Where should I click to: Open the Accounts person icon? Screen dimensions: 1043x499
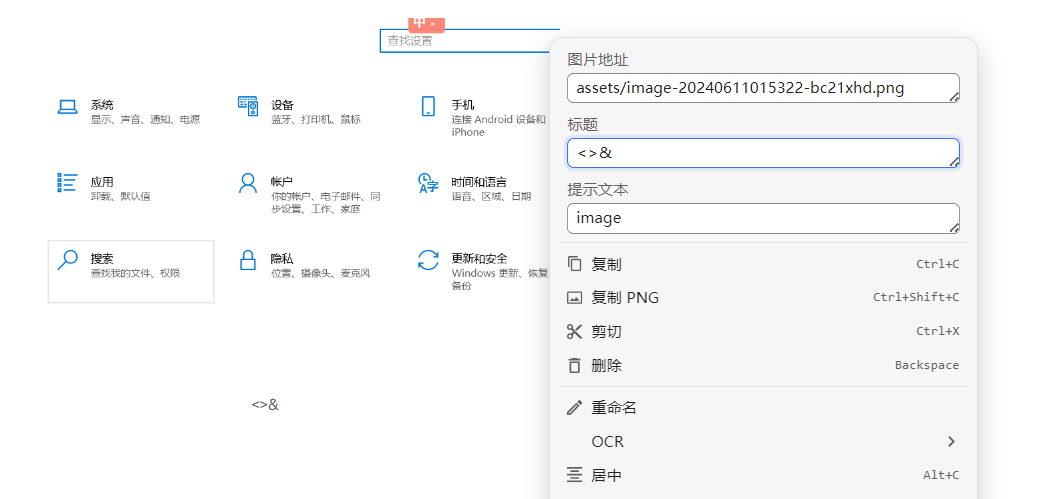point(248,183)
